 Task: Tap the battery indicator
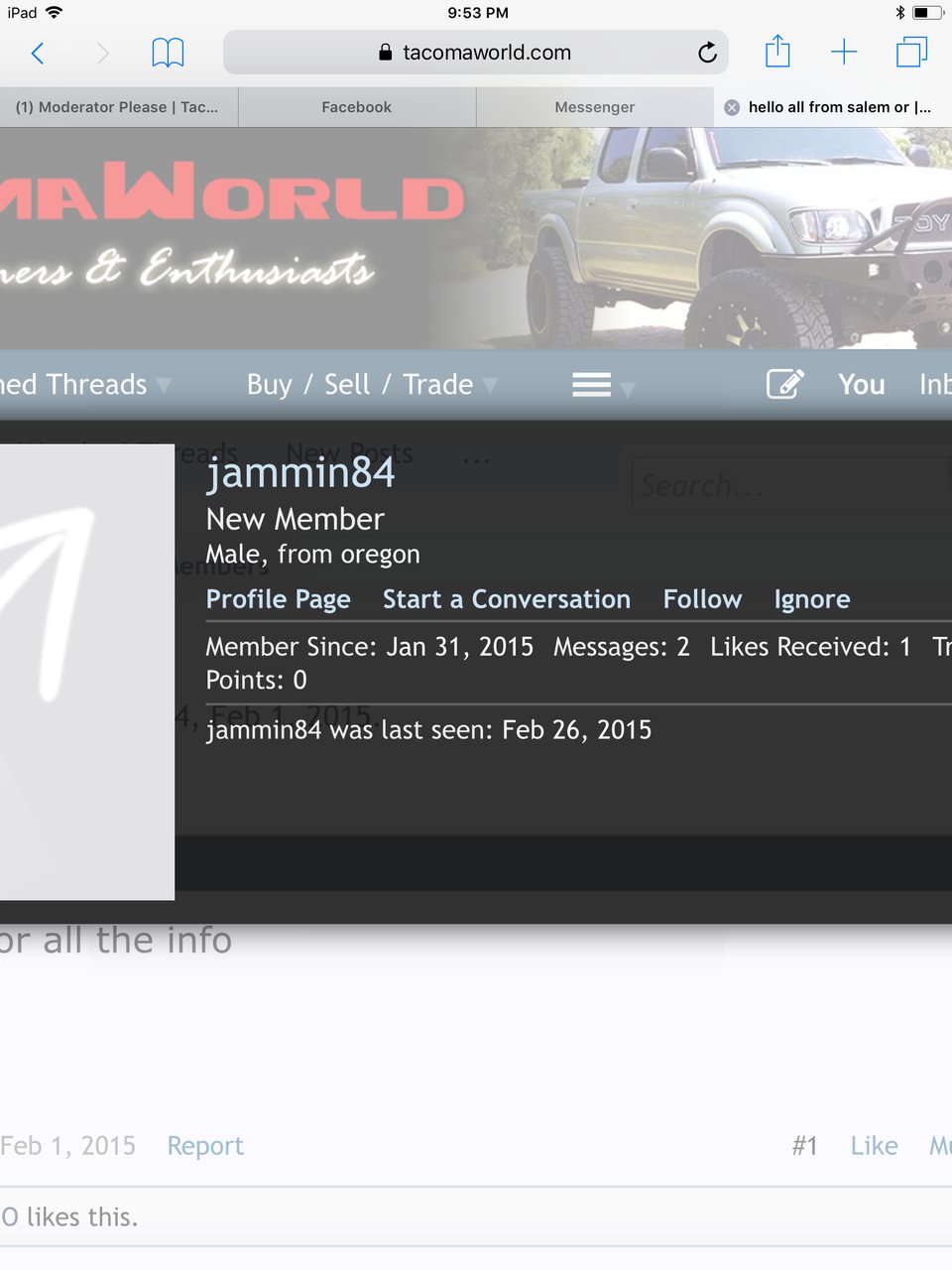927,13
